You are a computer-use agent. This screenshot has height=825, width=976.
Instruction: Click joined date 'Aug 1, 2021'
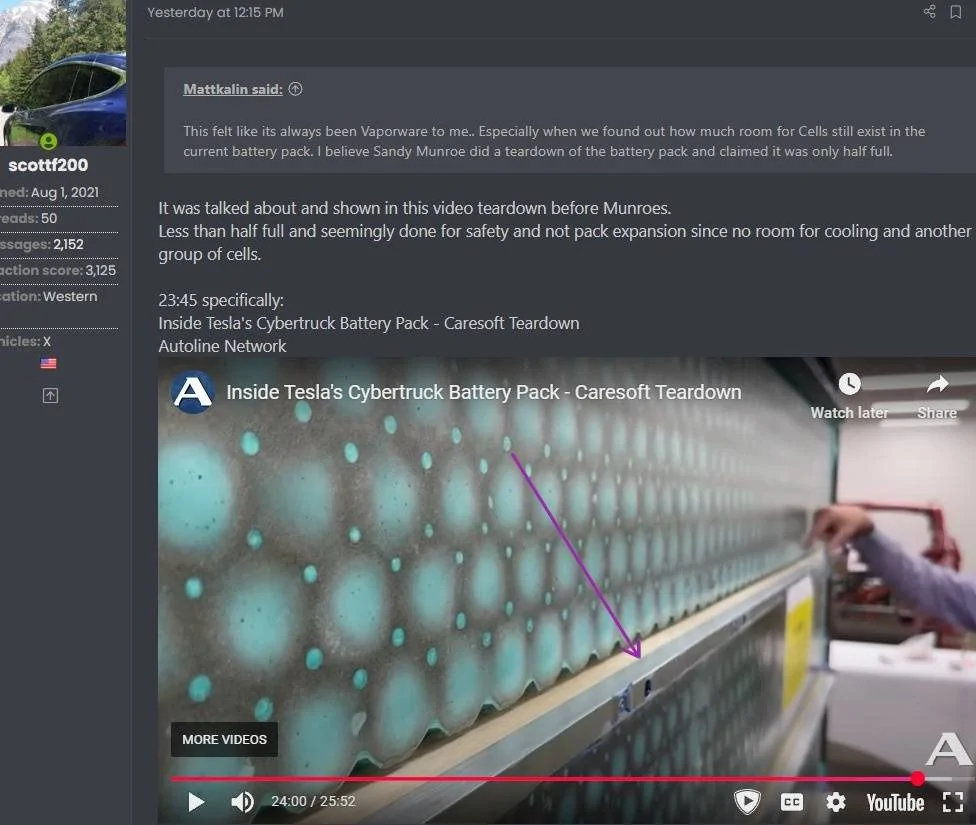[x=65, y=192]
